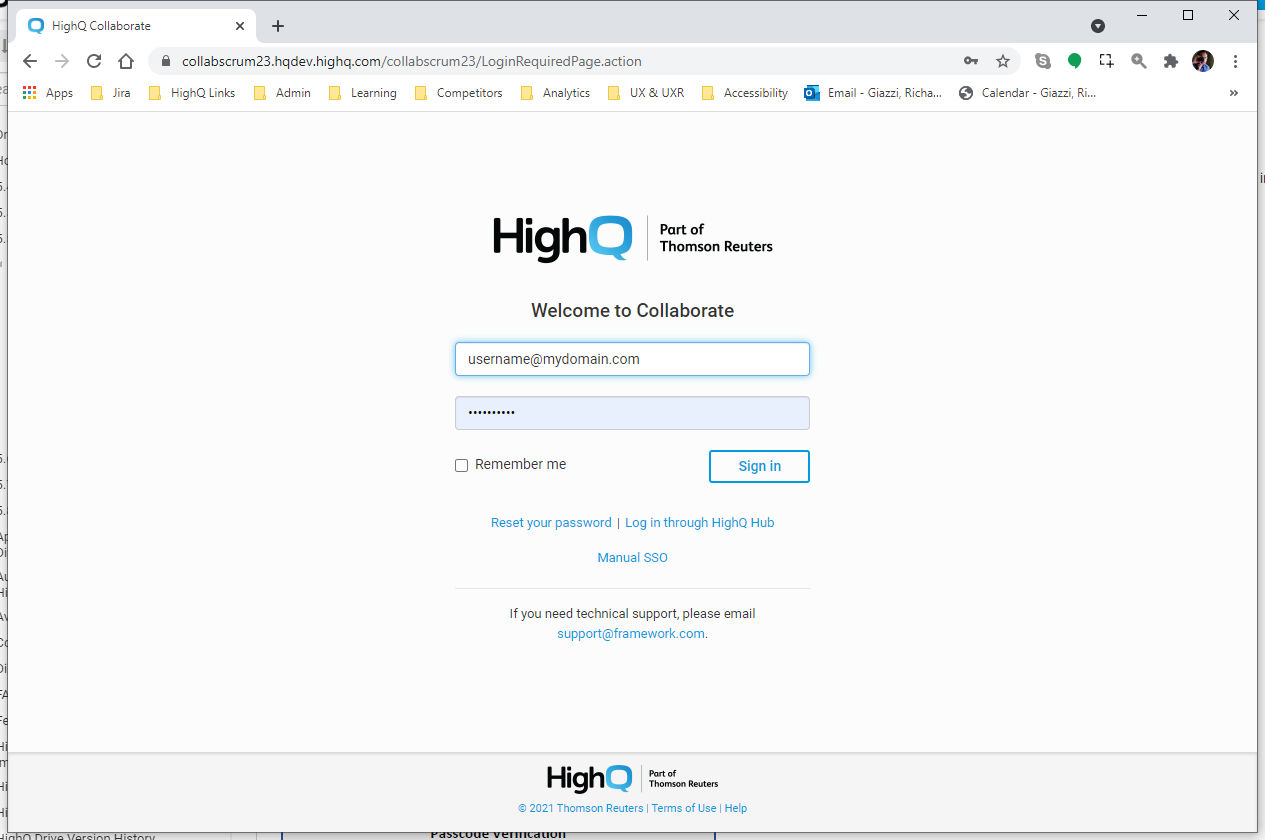The width and height of the screenshot is (1265, 840).
Task: Open the © 2021 Thomson Reuters link
Action: click(581, 808)
